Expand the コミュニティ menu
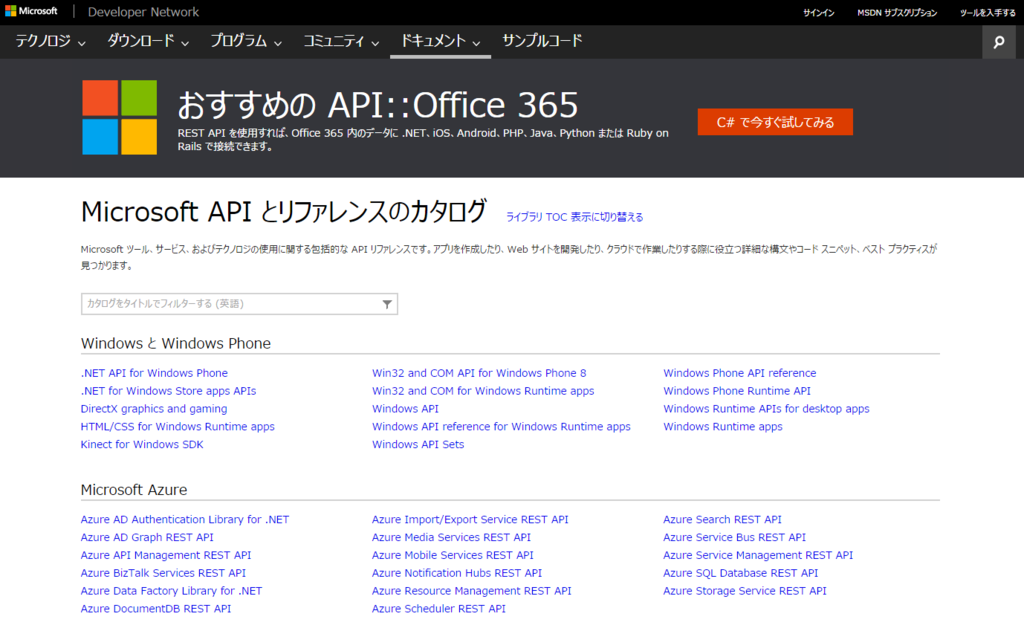The image size is (1024, 628). click(x=341, y=41)
